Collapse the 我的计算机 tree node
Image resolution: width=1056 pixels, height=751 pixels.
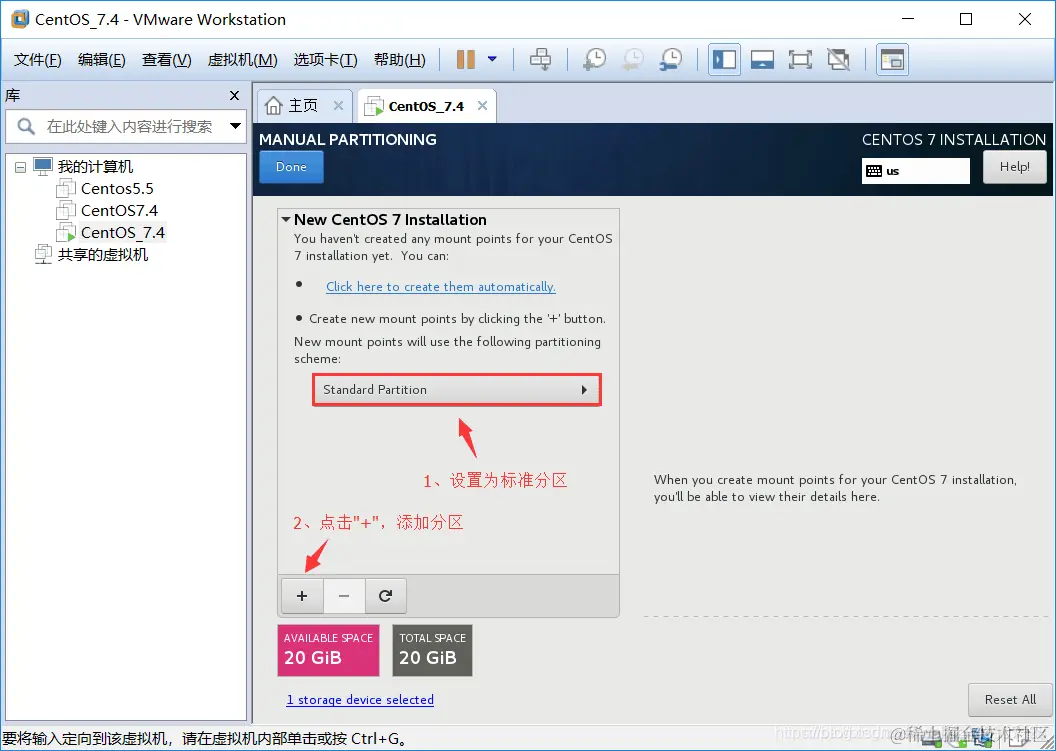pos(20,166)
